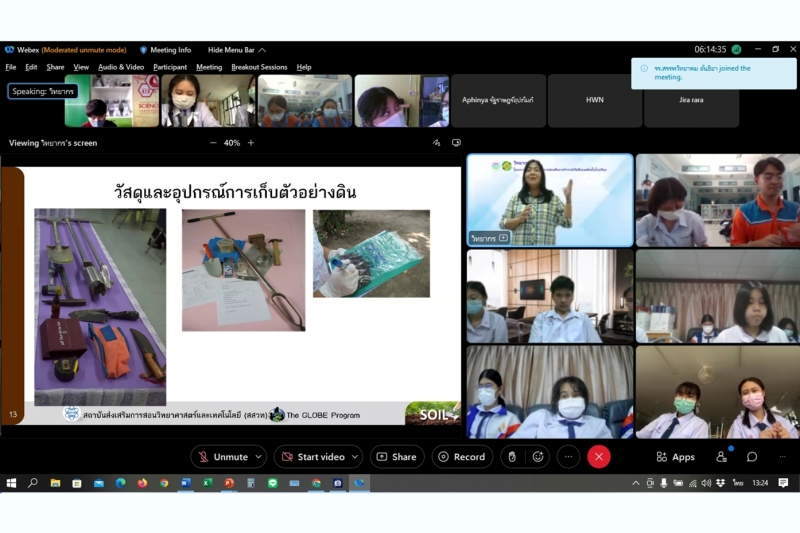This screenshot has width=800, height=533.
Task: Expand the audio options arrow beside Unmute
Action: point(259,457)
